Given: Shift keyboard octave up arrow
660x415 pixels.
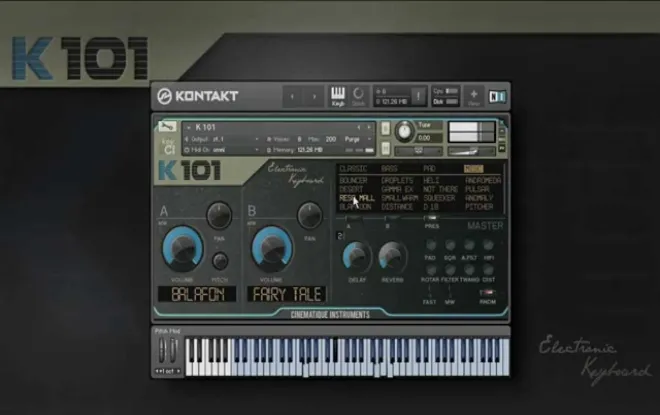Looking at the screenshot, I should [x=178, y=371].
